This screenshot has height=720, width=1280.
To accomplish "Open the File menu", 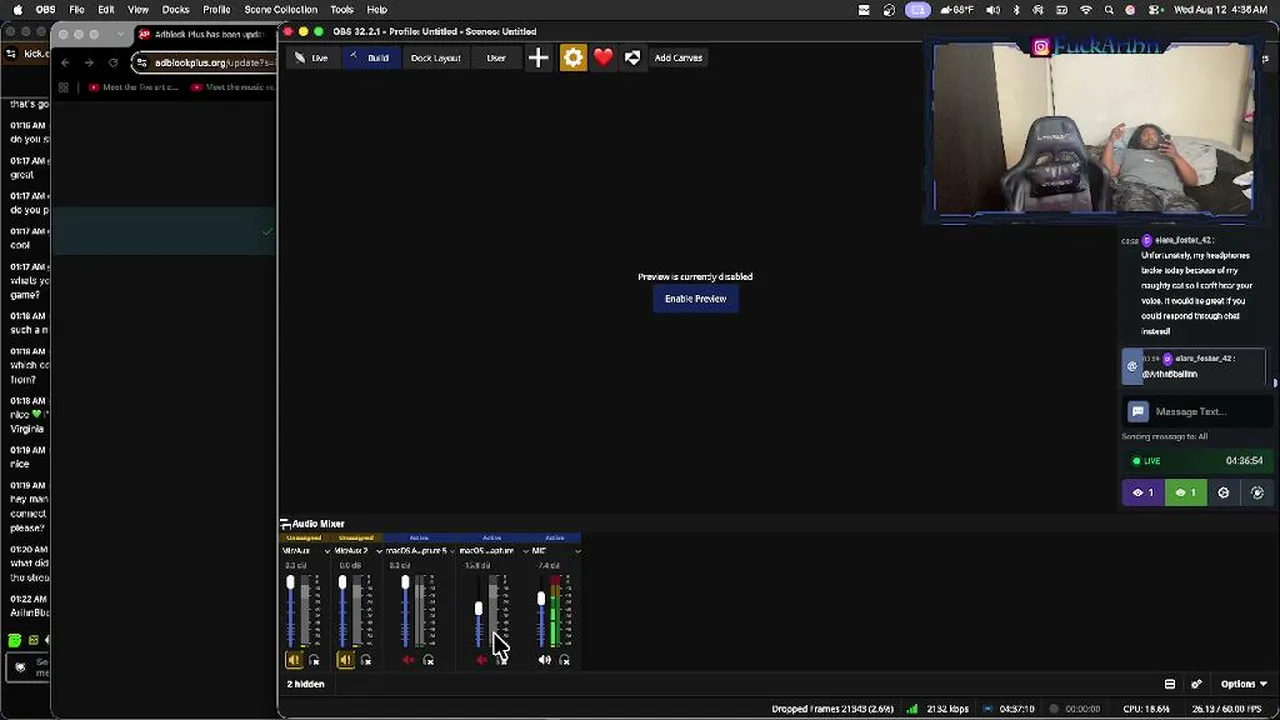I will point(77,10).
